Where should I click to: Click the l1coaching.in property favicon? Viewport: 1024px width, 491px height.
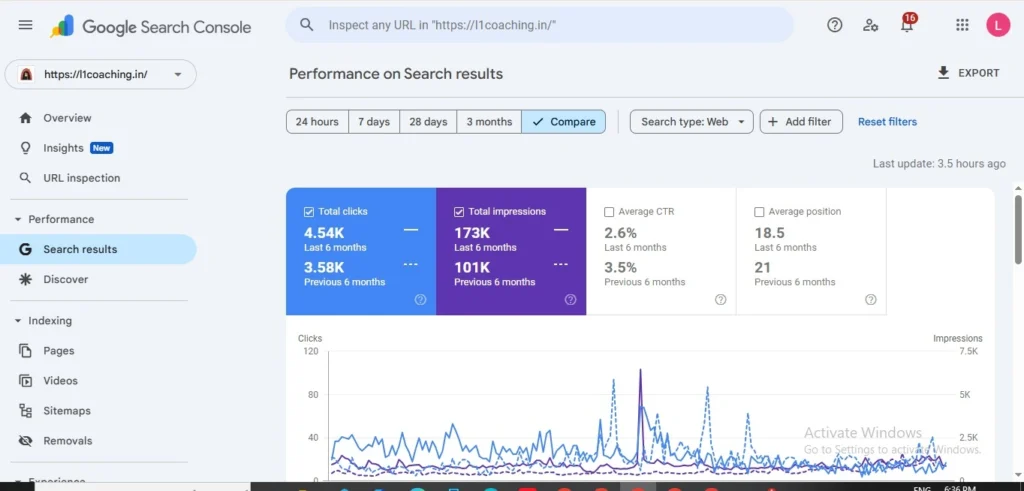pos(26,74)
